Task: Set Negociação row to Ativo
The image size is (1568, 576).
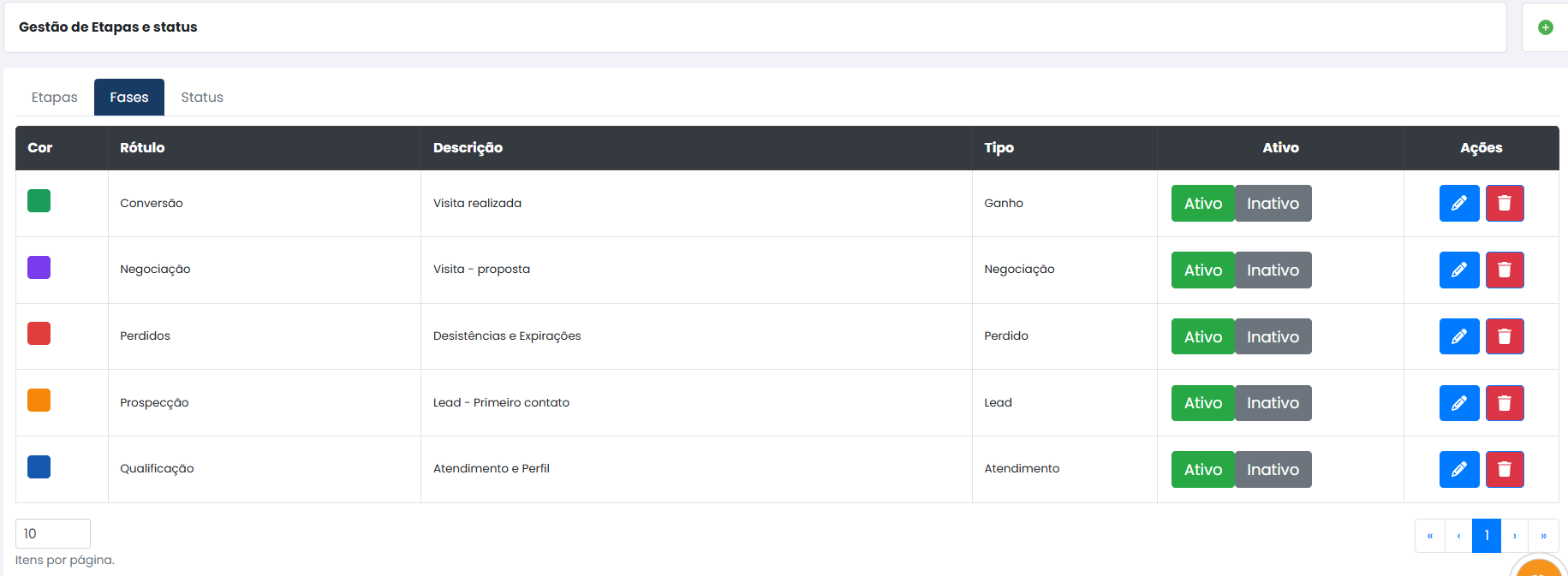Action: point(1203,270)
